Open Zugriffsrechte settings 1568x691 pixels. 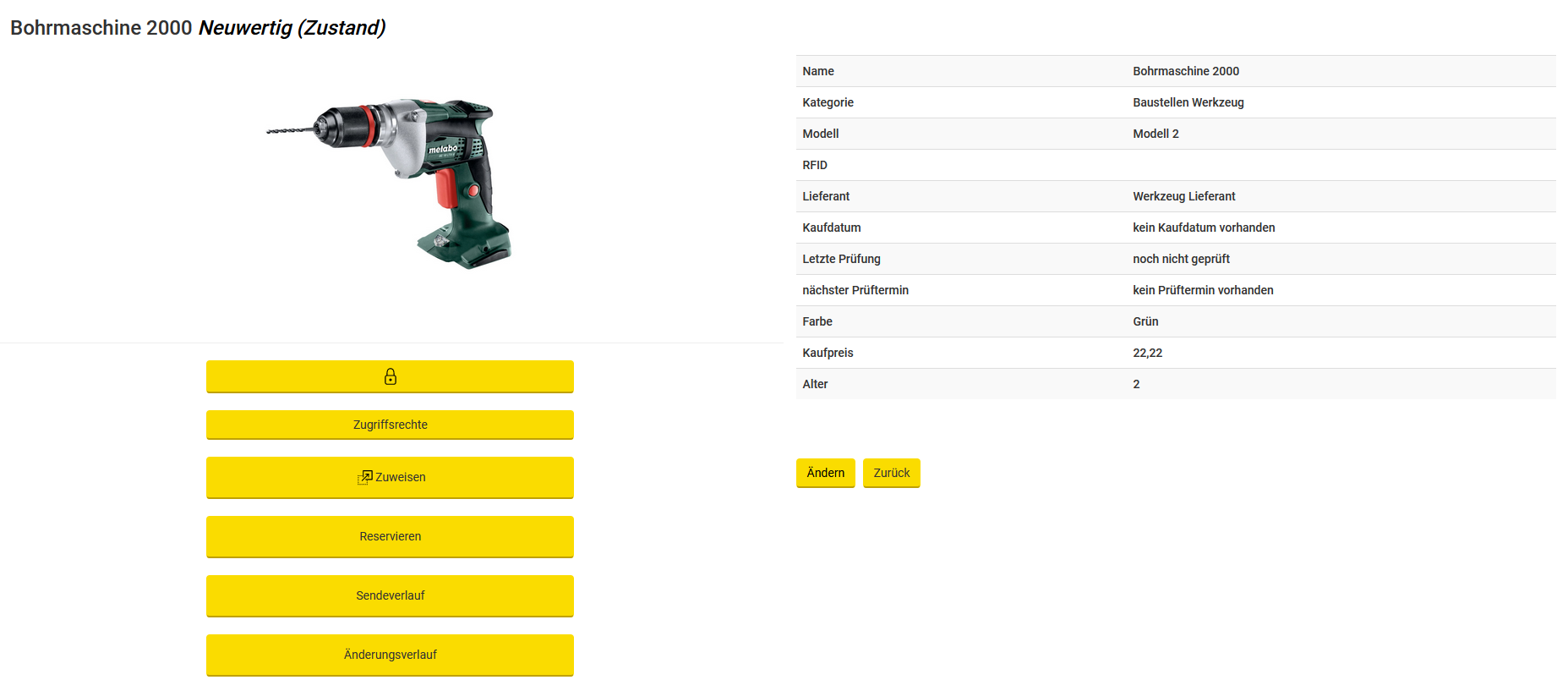pos(390,425)
